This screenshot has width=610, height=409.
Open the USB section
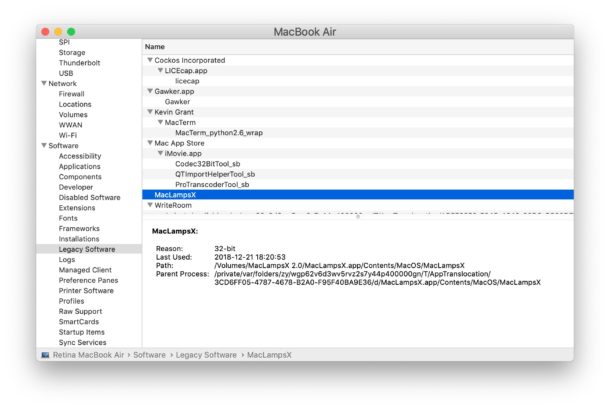click(66, 73)
